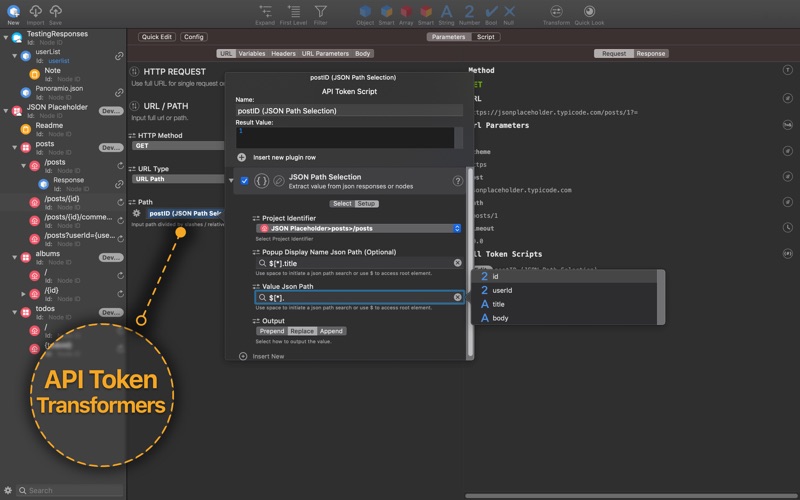The height and width of the screenshot is (500, 800).
Task: Click the Config button
Action: tap(193, 37)
